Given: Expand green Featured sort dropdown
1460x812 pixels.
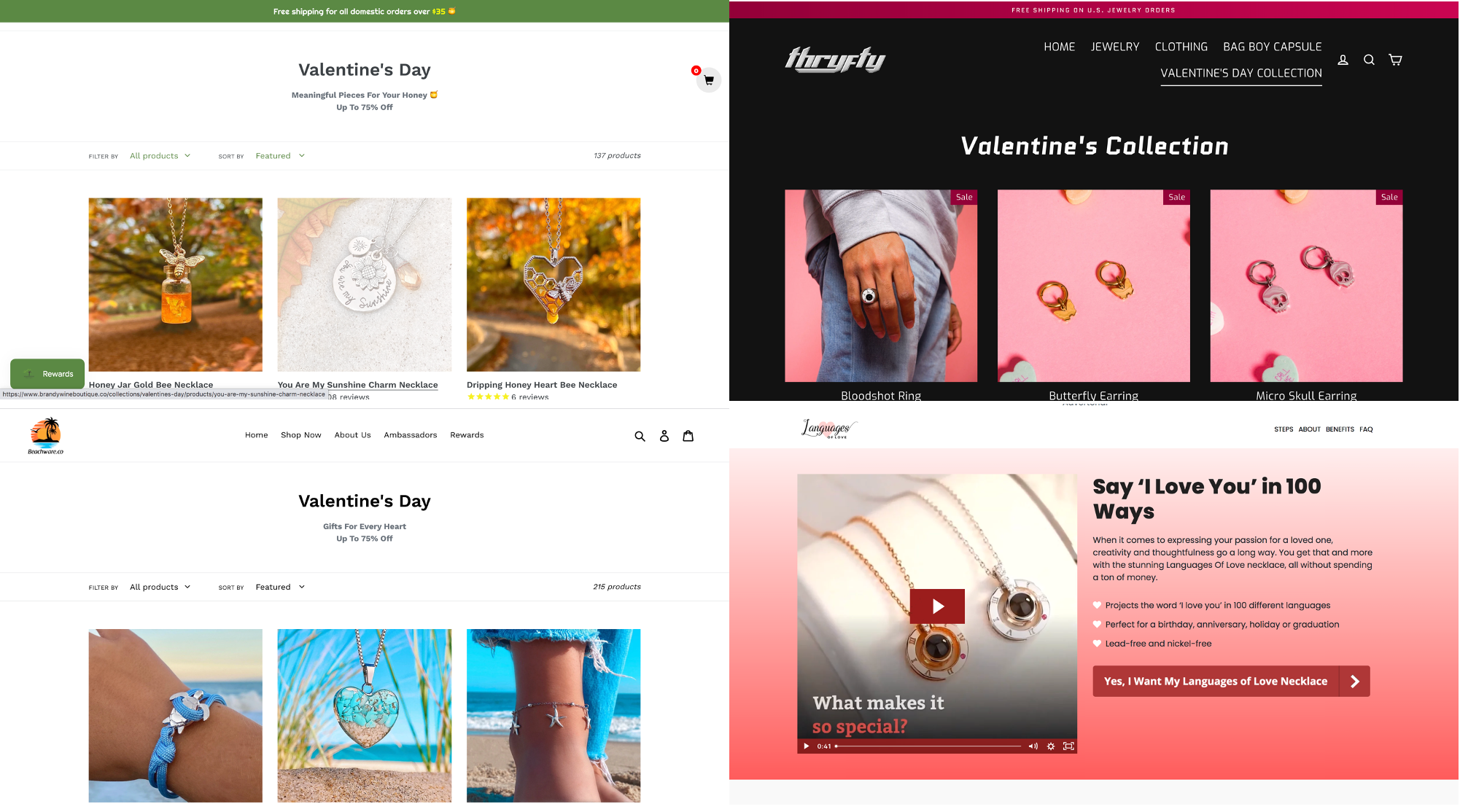Looking at the screenshot, I should click(x=280, y=156).
